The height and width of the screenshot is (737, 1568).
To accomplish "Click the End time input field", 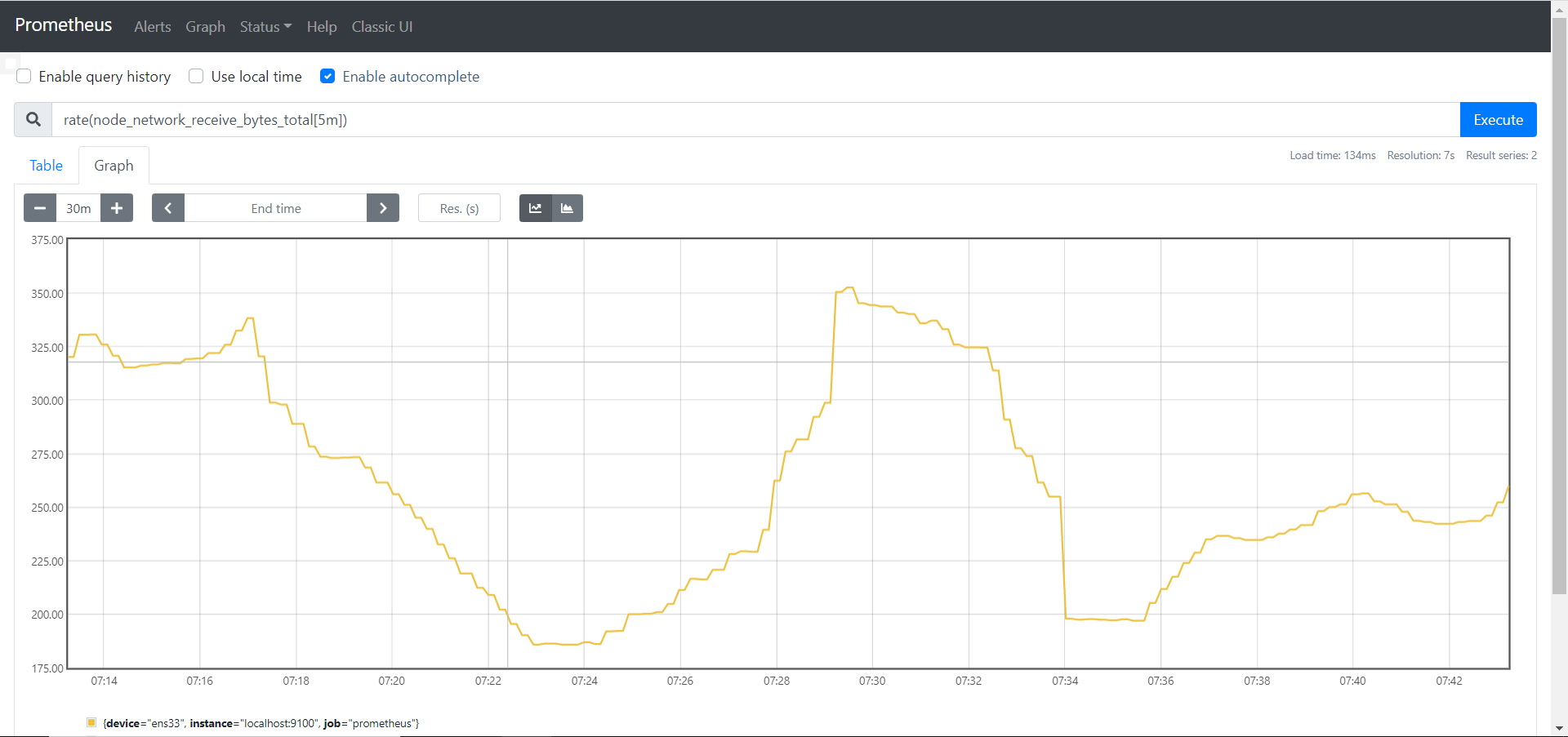I will [276, 208].
